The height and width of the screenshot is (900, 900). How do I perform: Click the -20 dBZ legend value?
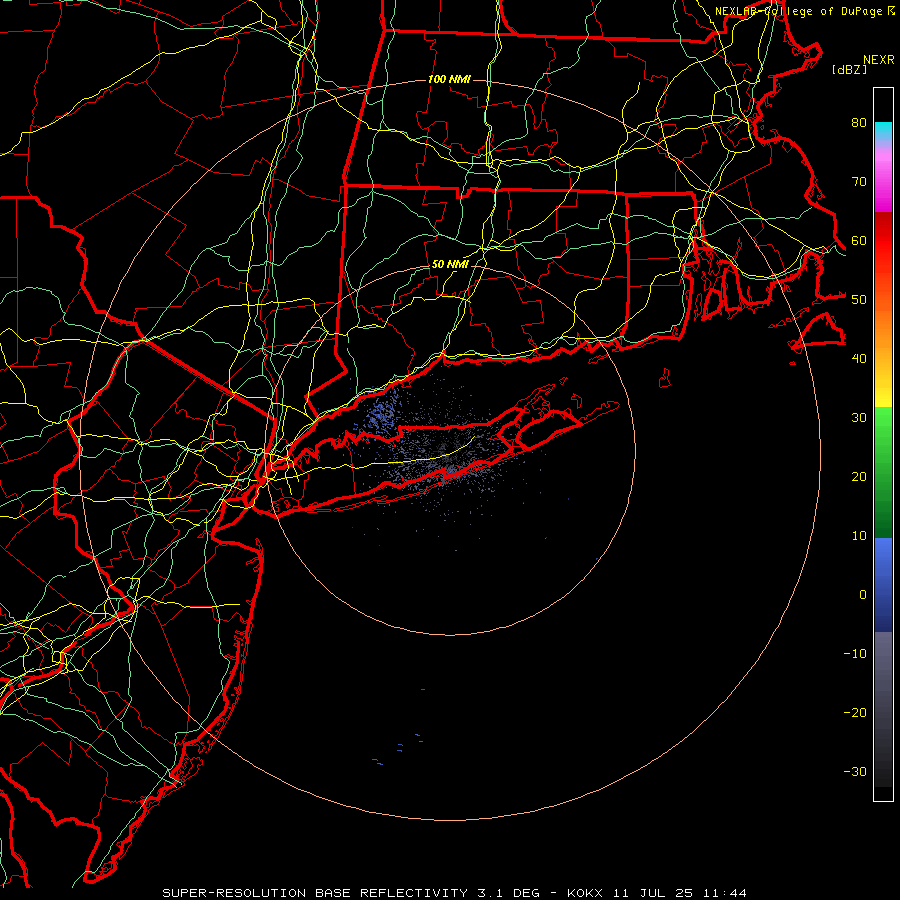pyautogui.click(x=855, y=713)
